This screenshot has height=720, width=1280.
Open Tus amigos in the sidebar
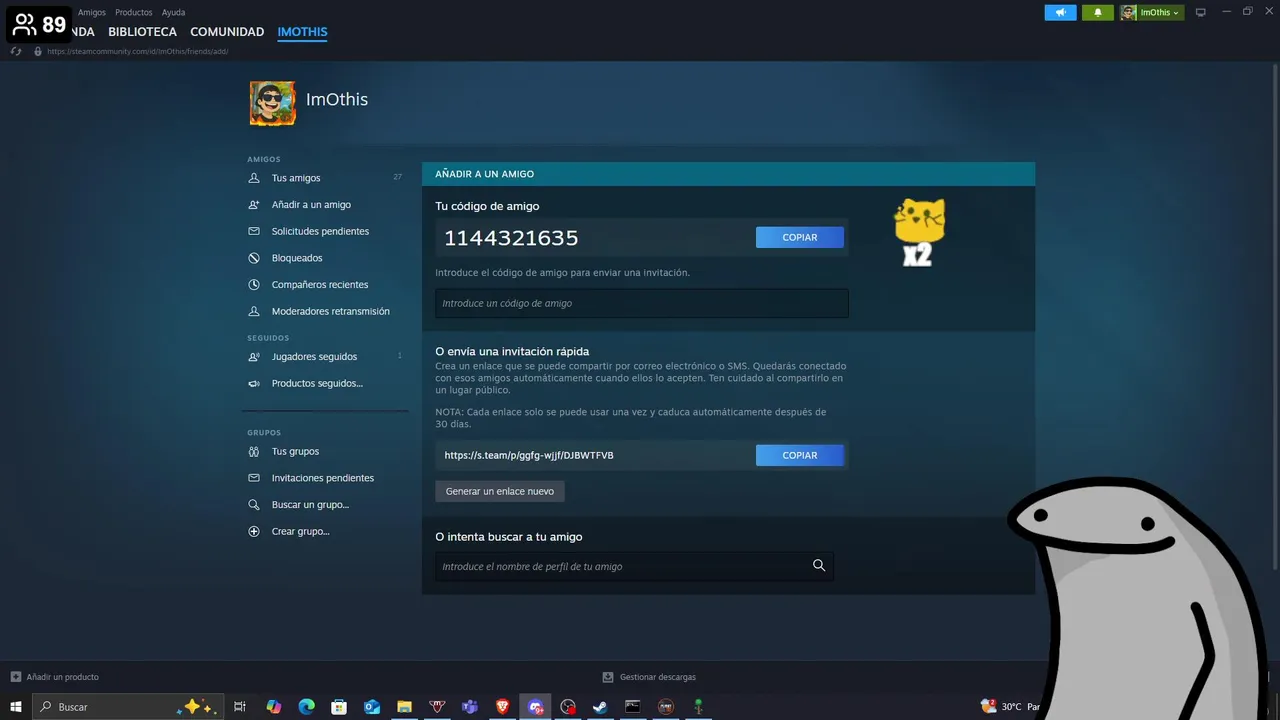pyautogui.click(x=296, y=178)
